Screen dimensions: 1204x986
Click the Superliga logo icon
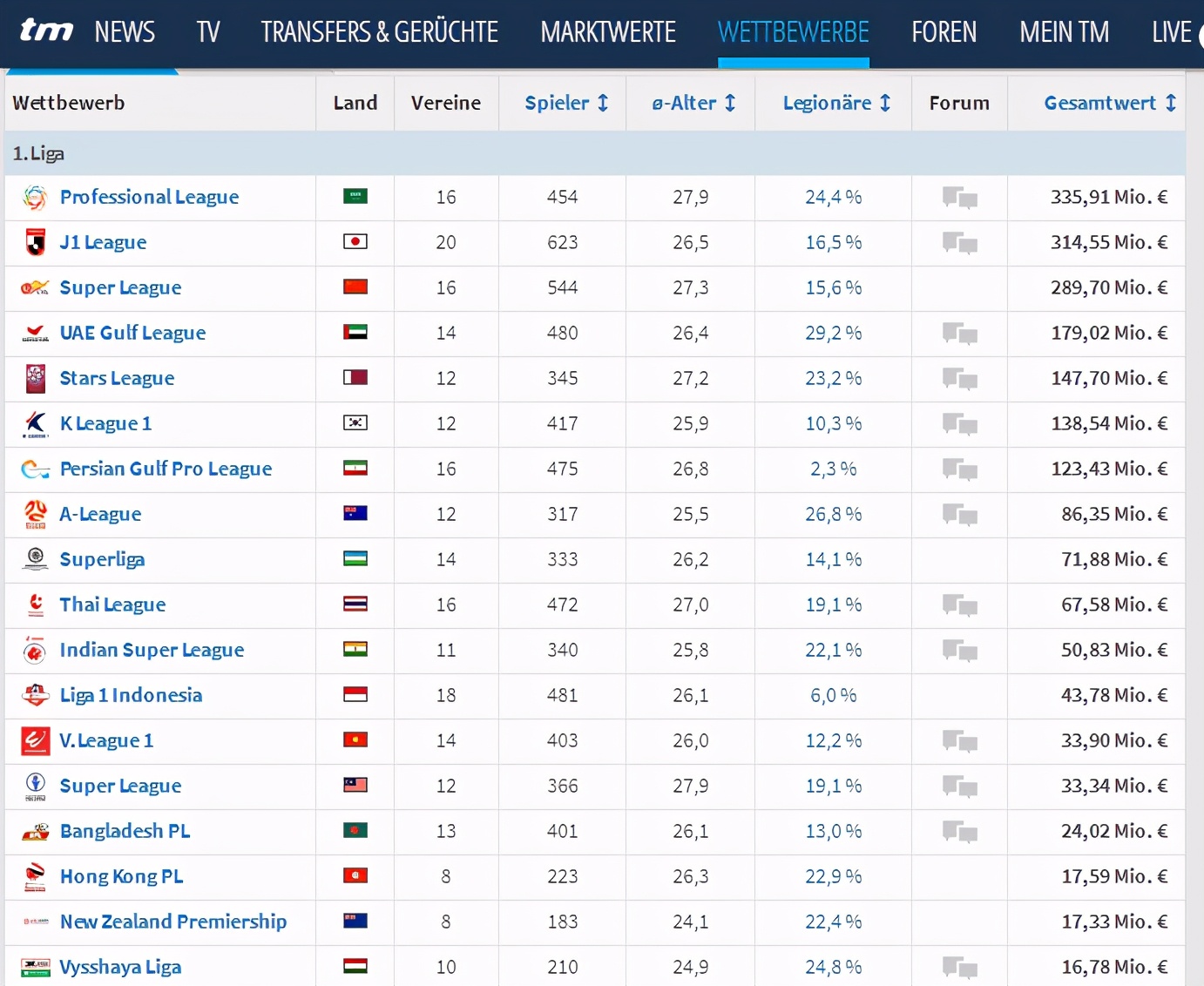(35, 559)
